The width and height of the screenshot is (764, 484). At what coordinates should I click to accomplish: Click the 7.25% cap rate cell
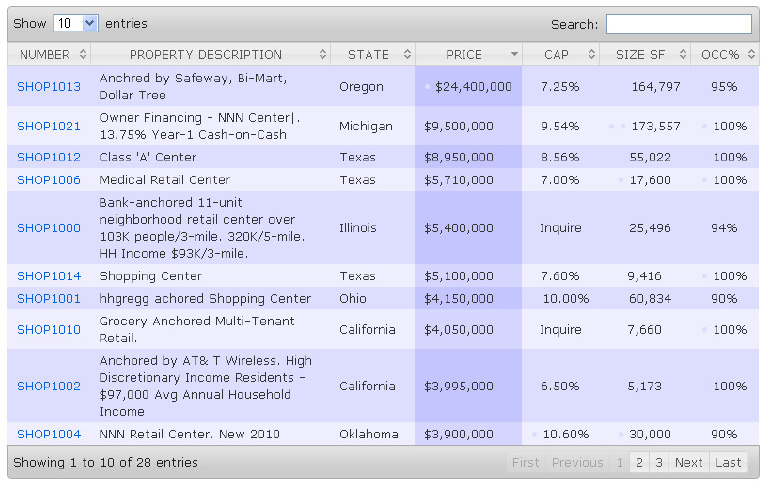560,87
